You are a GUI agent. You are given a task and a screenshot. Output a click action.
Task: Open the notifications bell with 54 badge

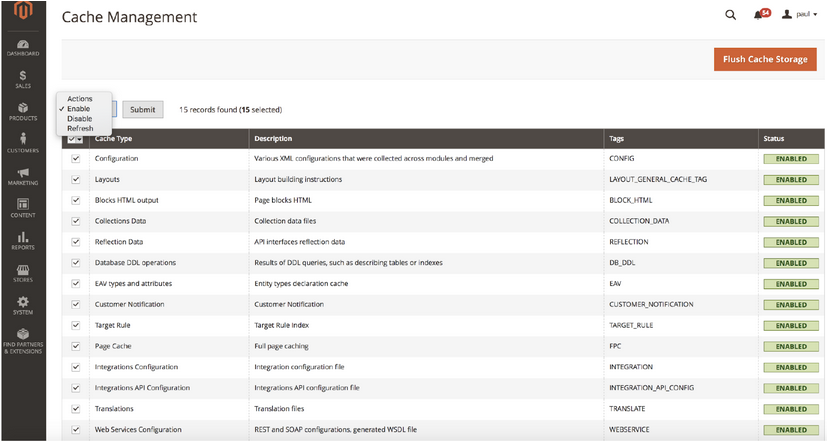762,14
